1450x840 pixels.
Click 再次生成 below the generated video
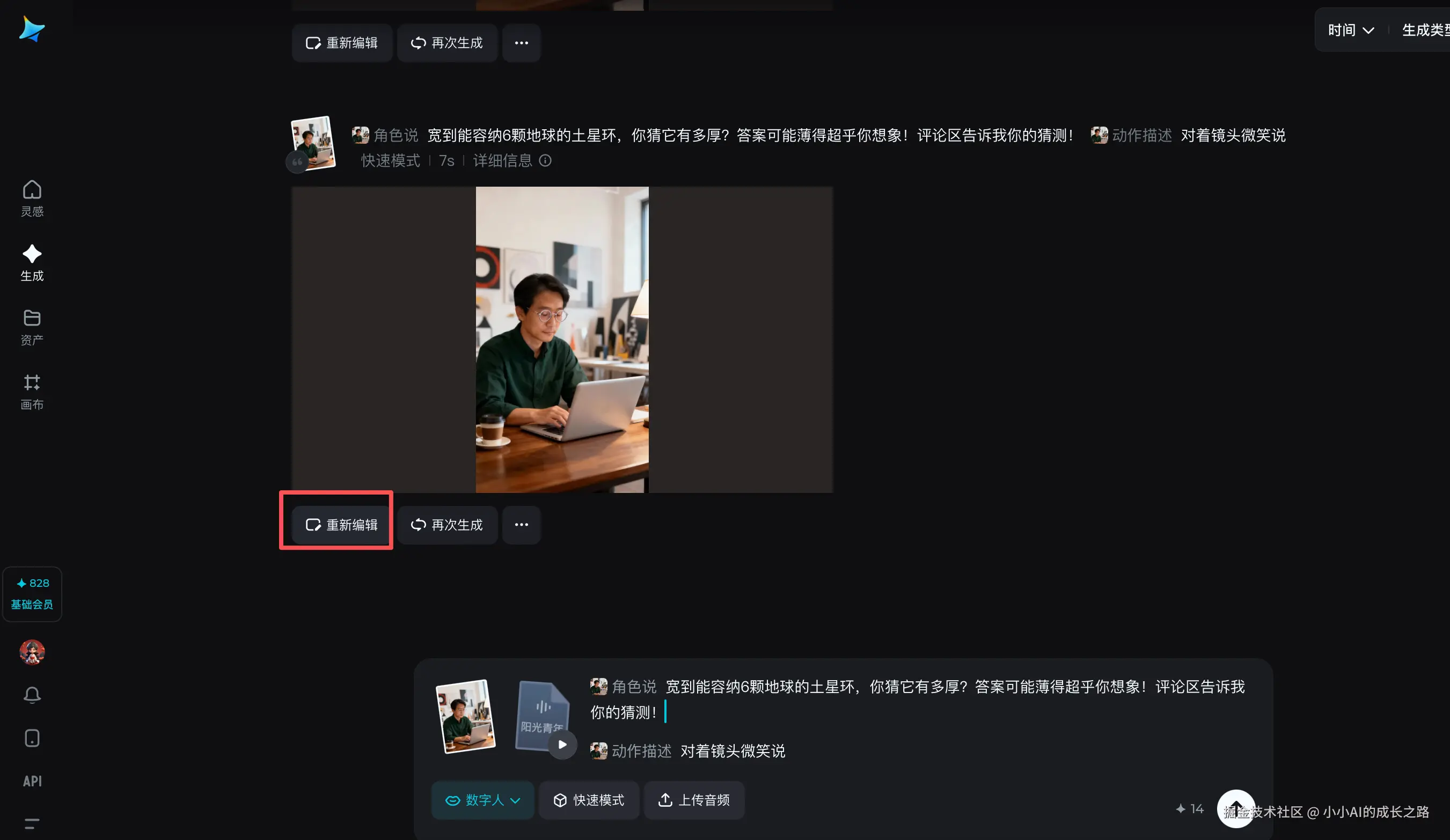click(x=446, y=525)
